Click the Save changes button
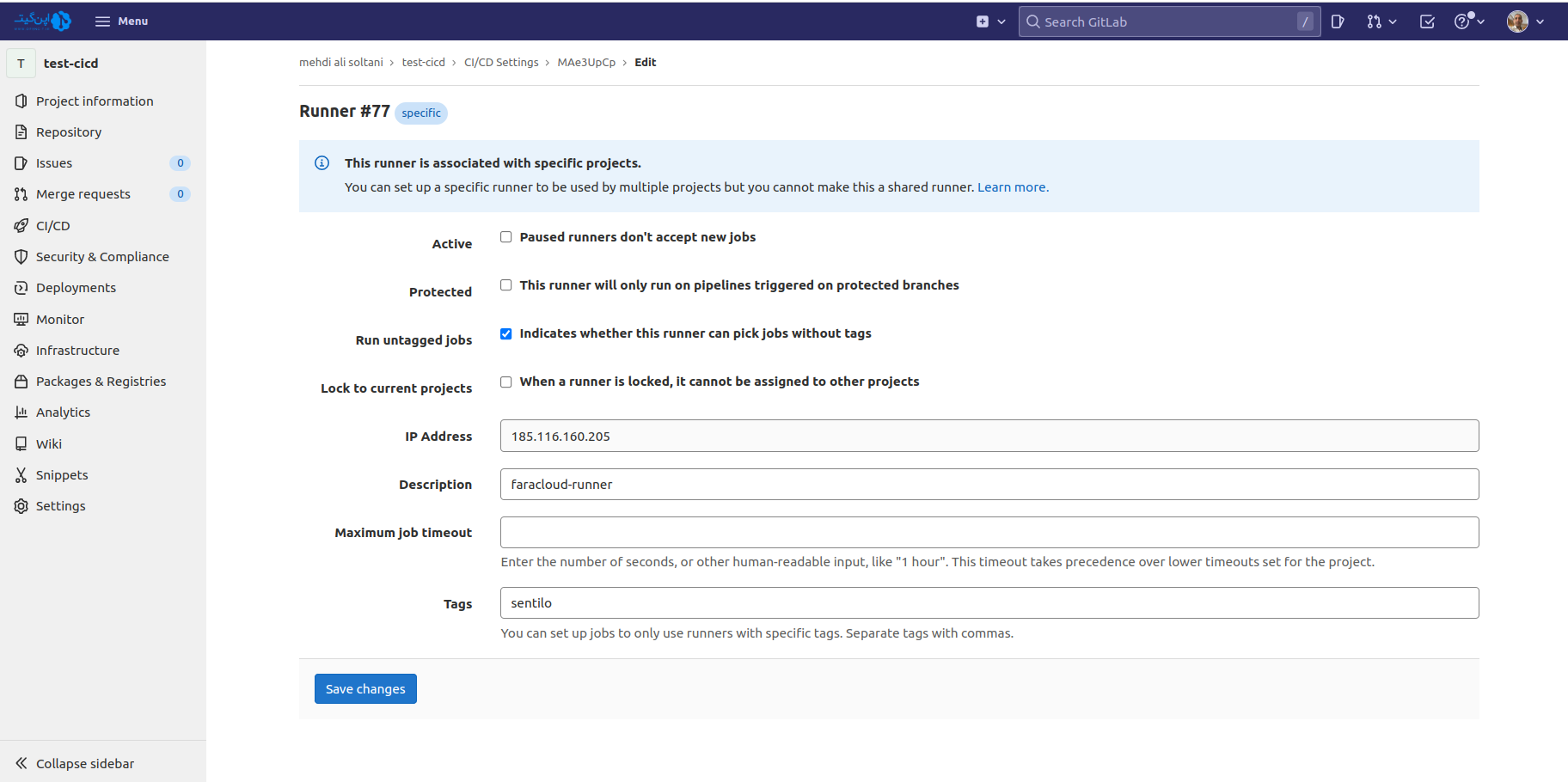This screenshot has height=782, width=1568. pos(365,689)
